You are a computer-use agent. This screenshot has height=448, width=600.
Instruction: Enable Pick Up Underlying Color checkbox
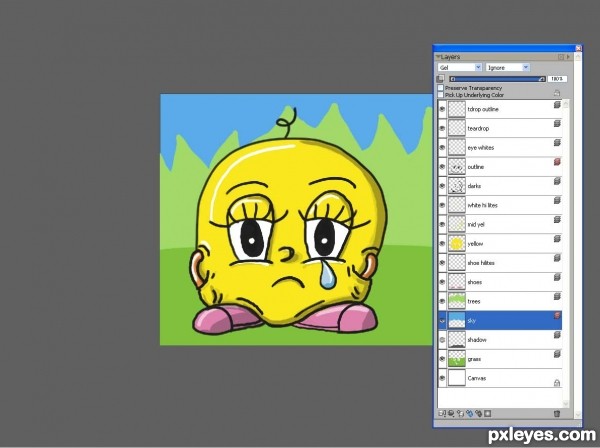click(440, 95)
